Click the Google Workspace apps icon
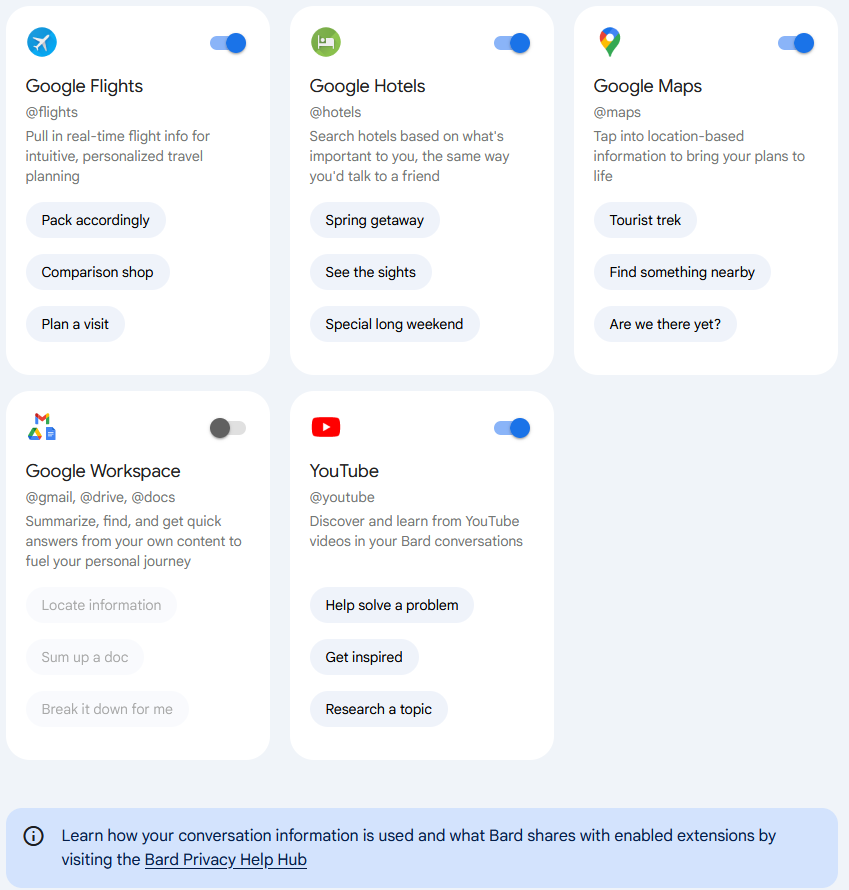This screenshot has height=890, width=849. coord(42,427)
